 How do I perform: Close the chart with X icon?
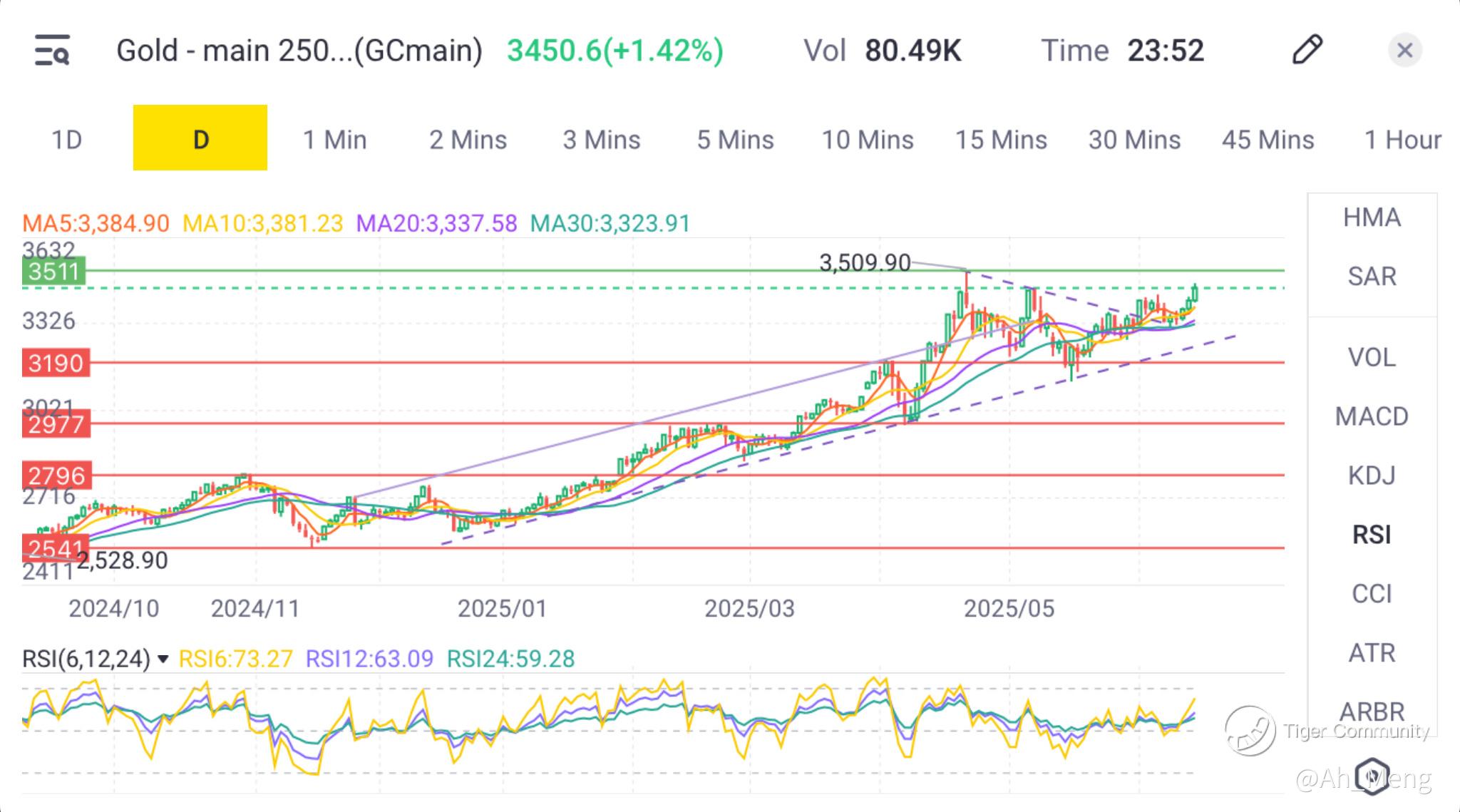point(1404,50)
